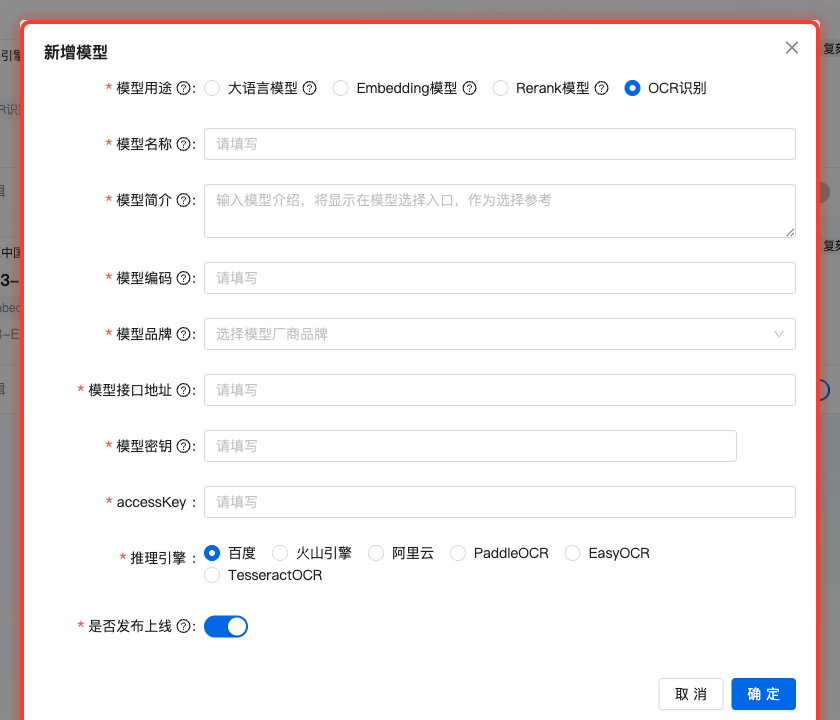Open the 是否发布上线 help tooltip icon
The width and height of the screenshot is (840, 720).
tap(184, 626)
